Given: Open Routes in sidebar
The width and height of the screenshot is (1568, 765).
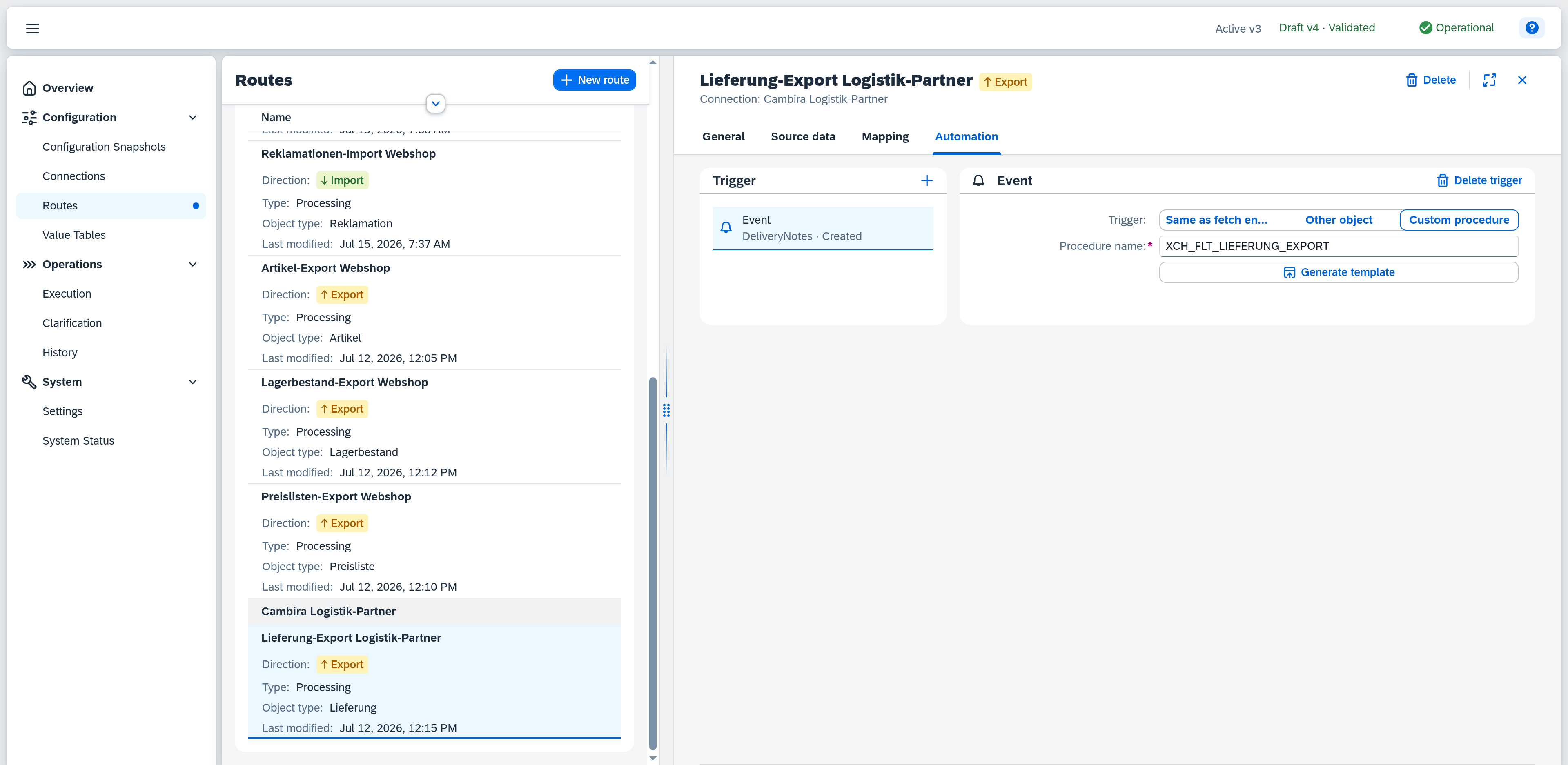Looking at the screenshot, I should [111, 206].
